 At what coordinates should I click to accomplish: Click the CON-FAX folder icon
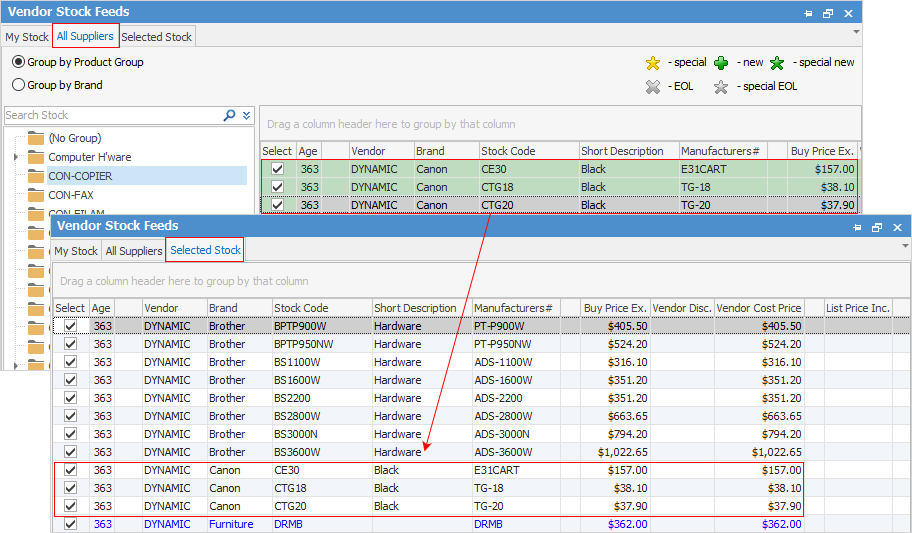coord(36,195)
